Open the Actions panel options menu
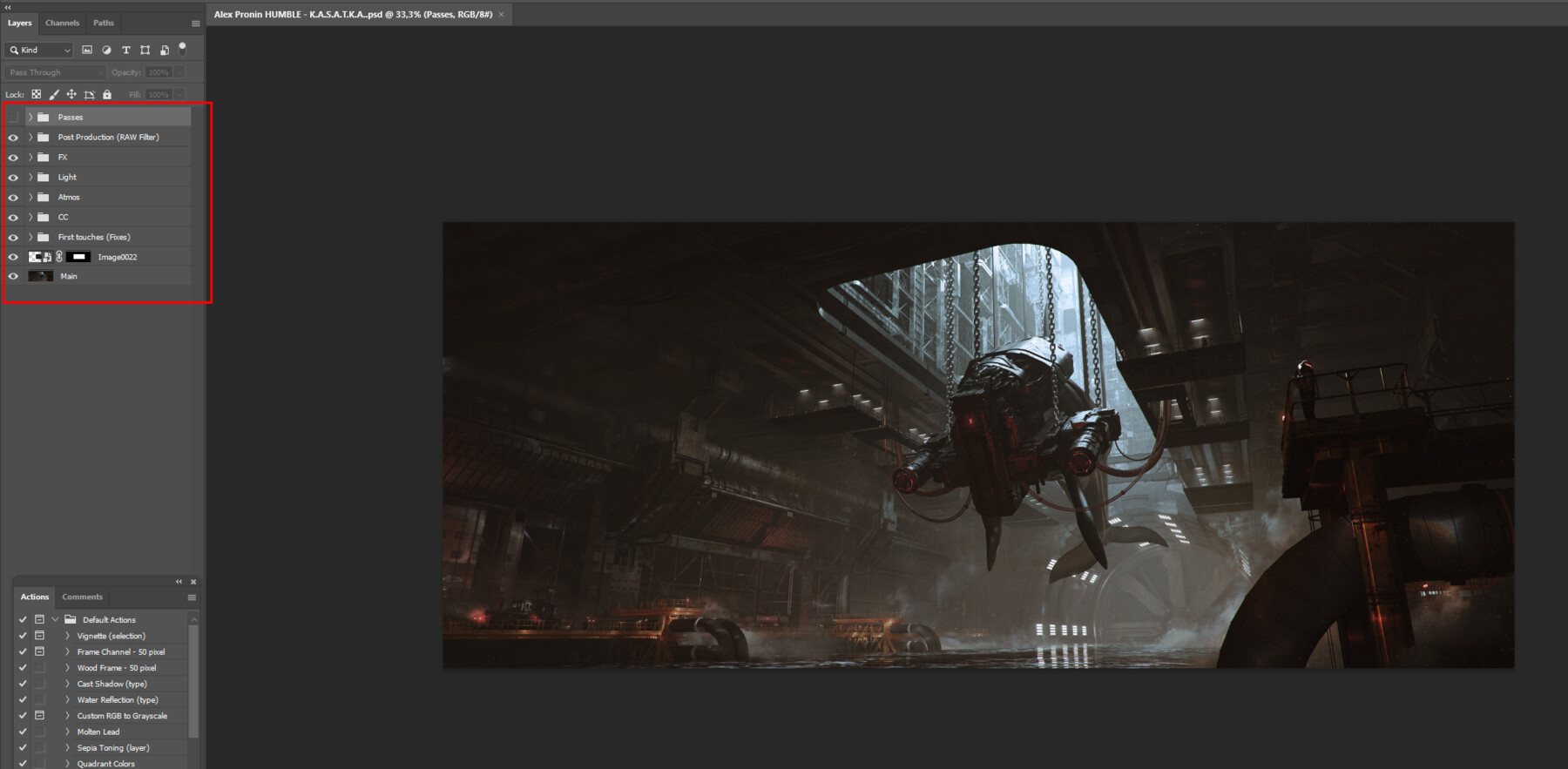Viewport: 1568px width, 769px height. (192, 597)
